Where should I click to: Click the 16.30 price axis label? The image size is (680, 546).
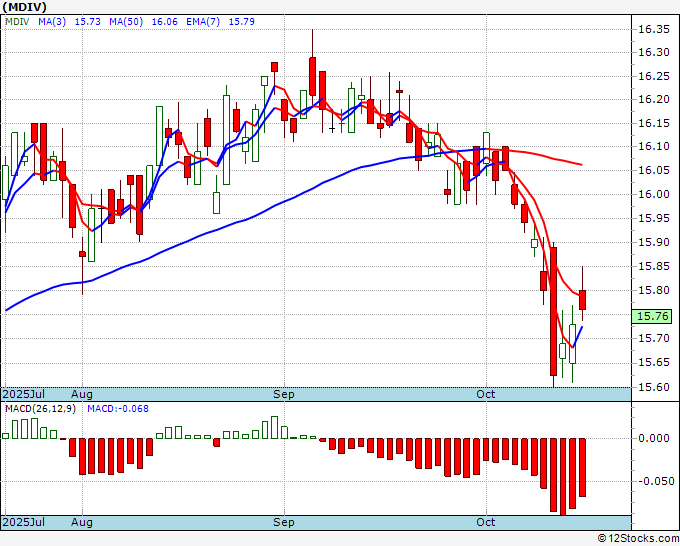(654, 52)
